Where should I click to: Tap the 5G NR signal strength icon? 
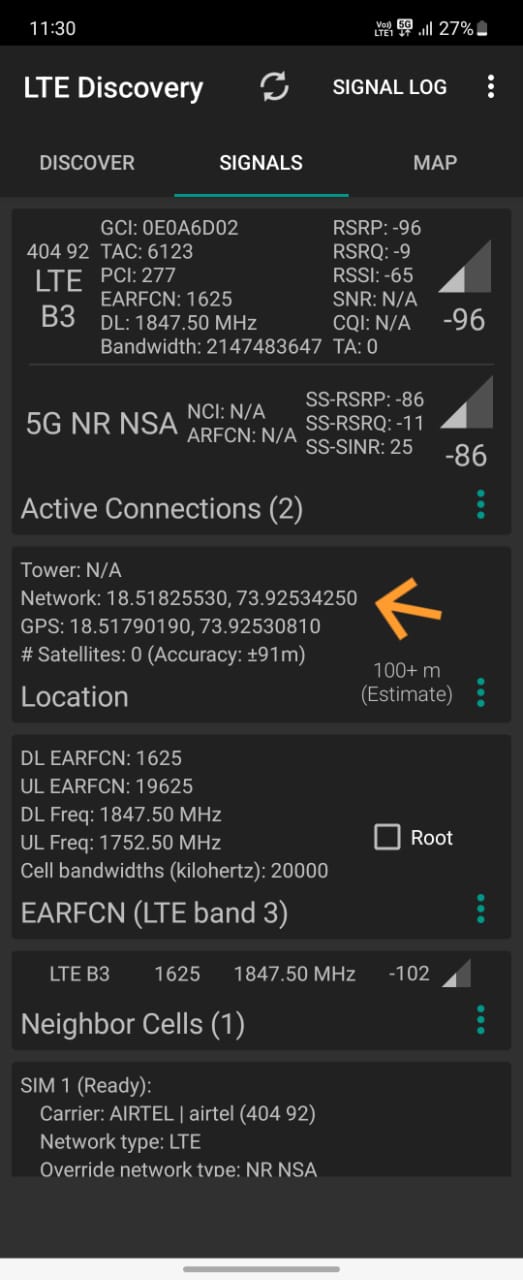(x=466, y=404)
